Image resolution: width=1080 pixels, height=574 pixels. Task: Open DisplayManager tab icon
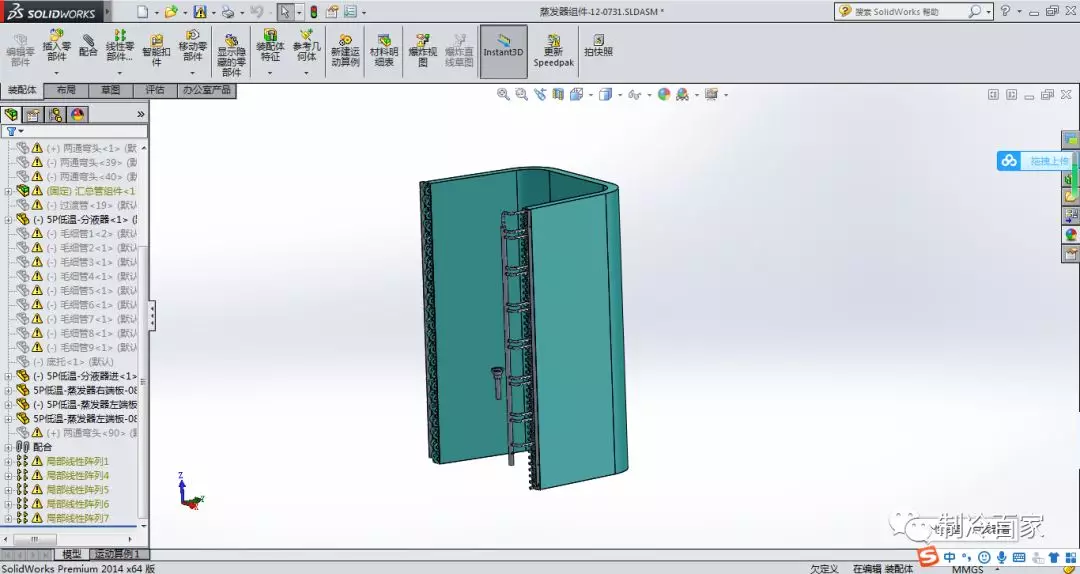[77, 114]
